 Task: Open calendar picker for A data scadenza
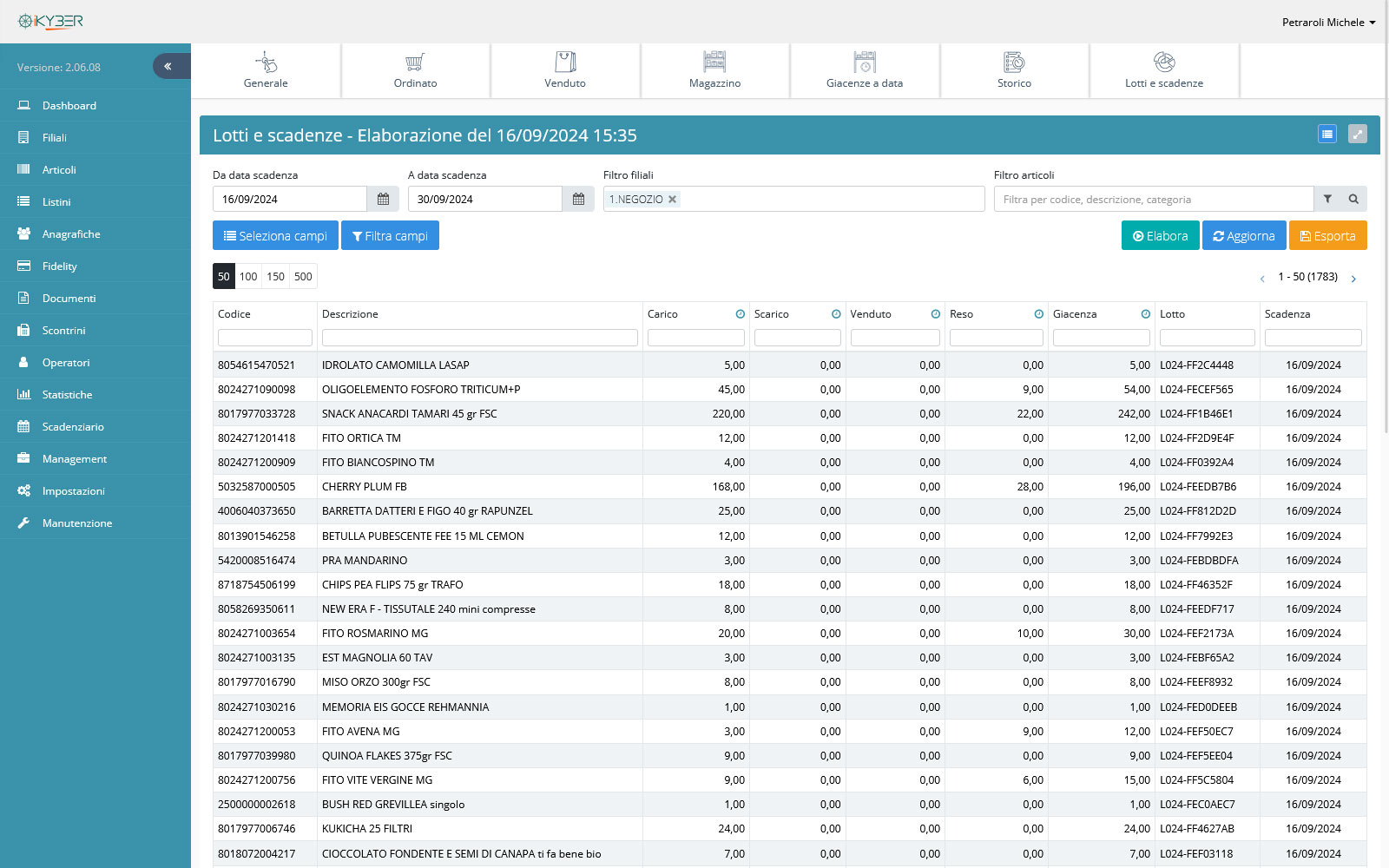coord(578,199)
